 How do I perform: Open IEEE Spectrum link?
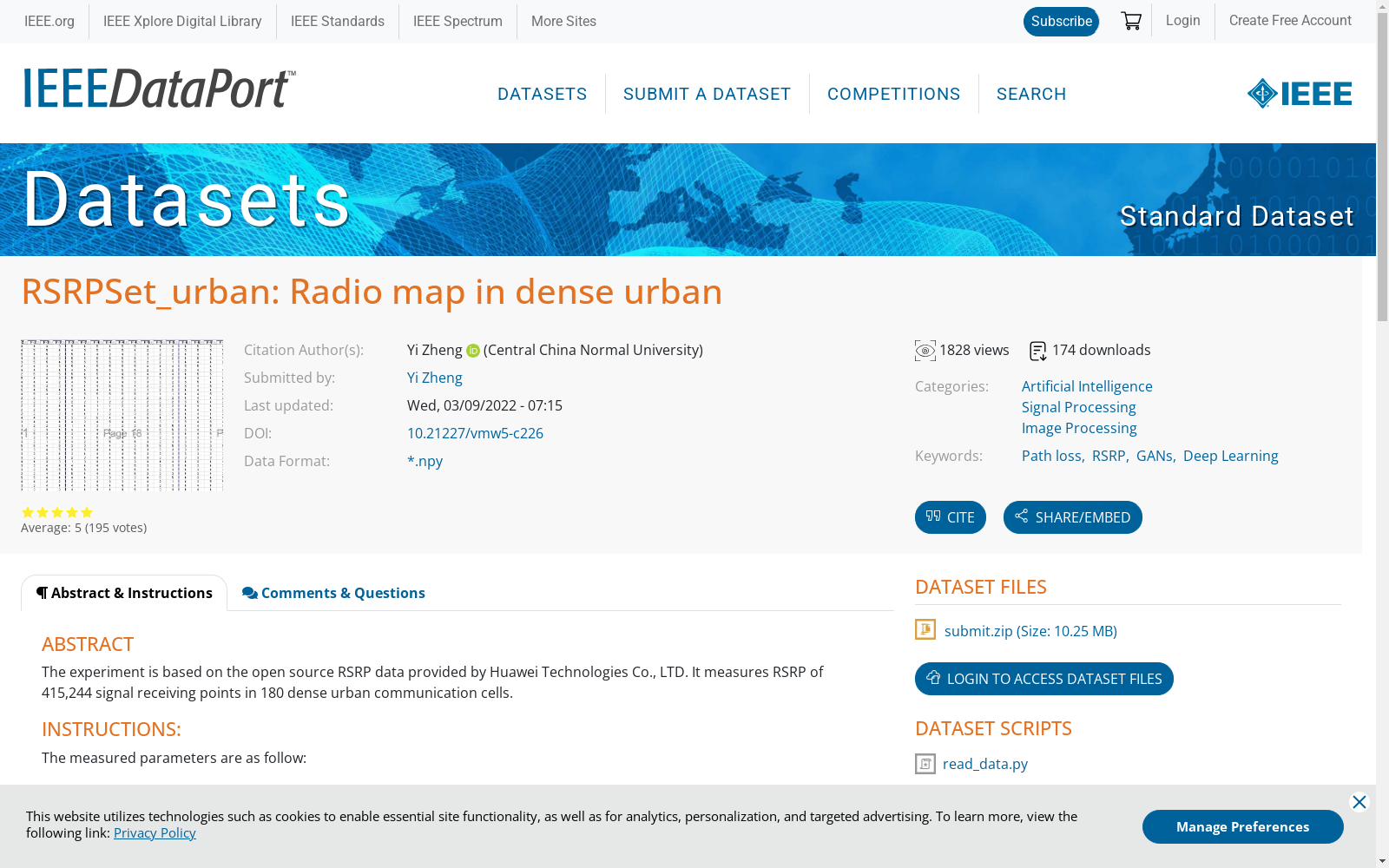click(458, 21)
